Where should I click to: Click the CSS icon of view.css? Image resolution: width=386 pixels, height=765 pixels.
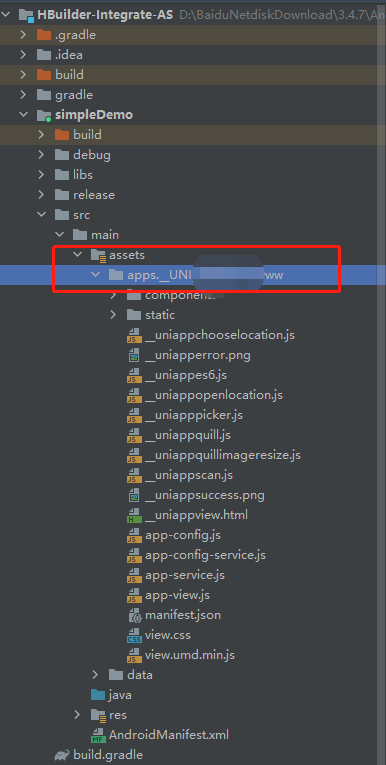pos(134,635)
